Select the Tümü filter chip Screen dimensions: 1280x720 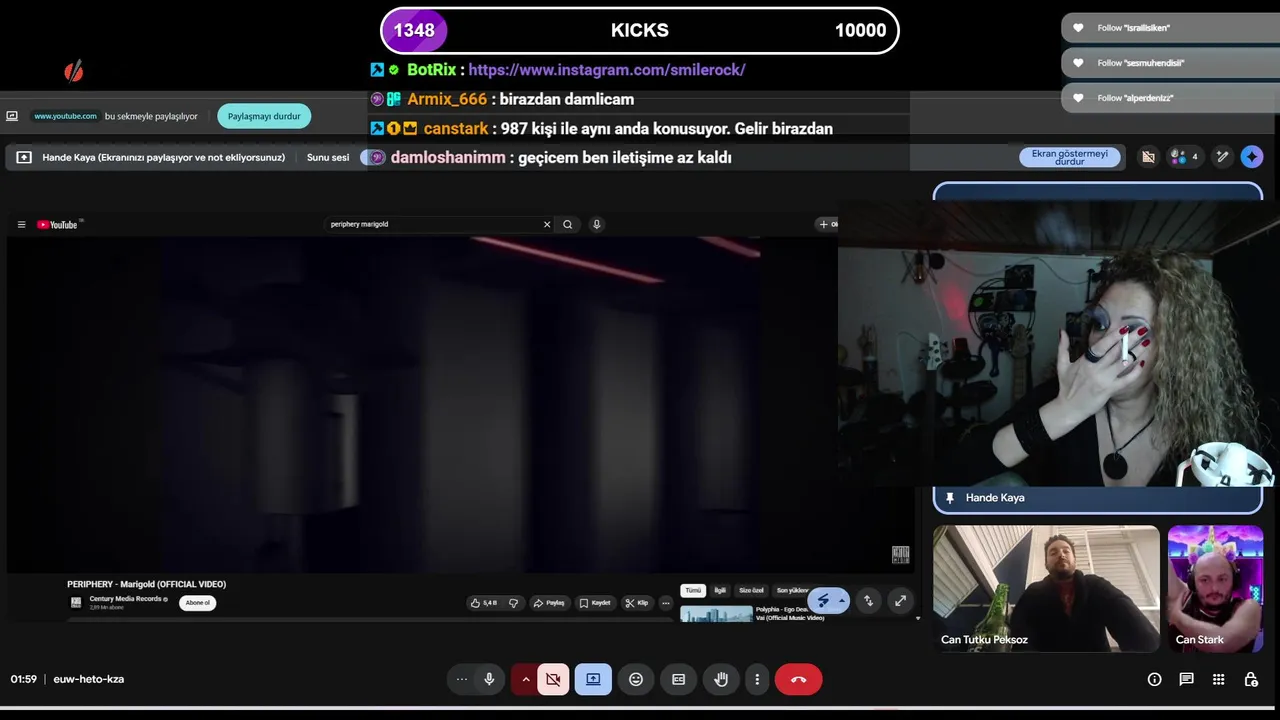tap(693, 590)
